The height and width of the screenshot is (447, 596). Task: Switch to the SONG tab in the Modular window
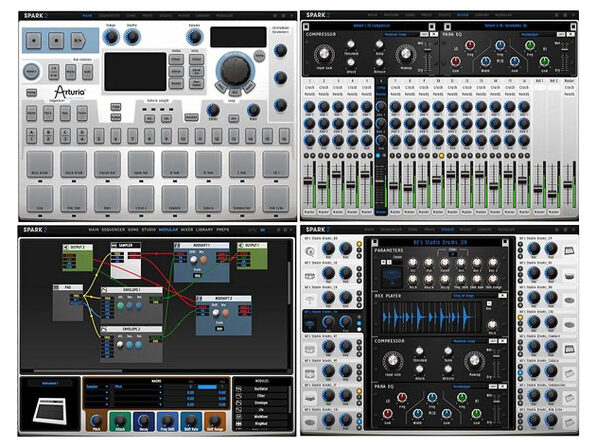click(133, 230)
